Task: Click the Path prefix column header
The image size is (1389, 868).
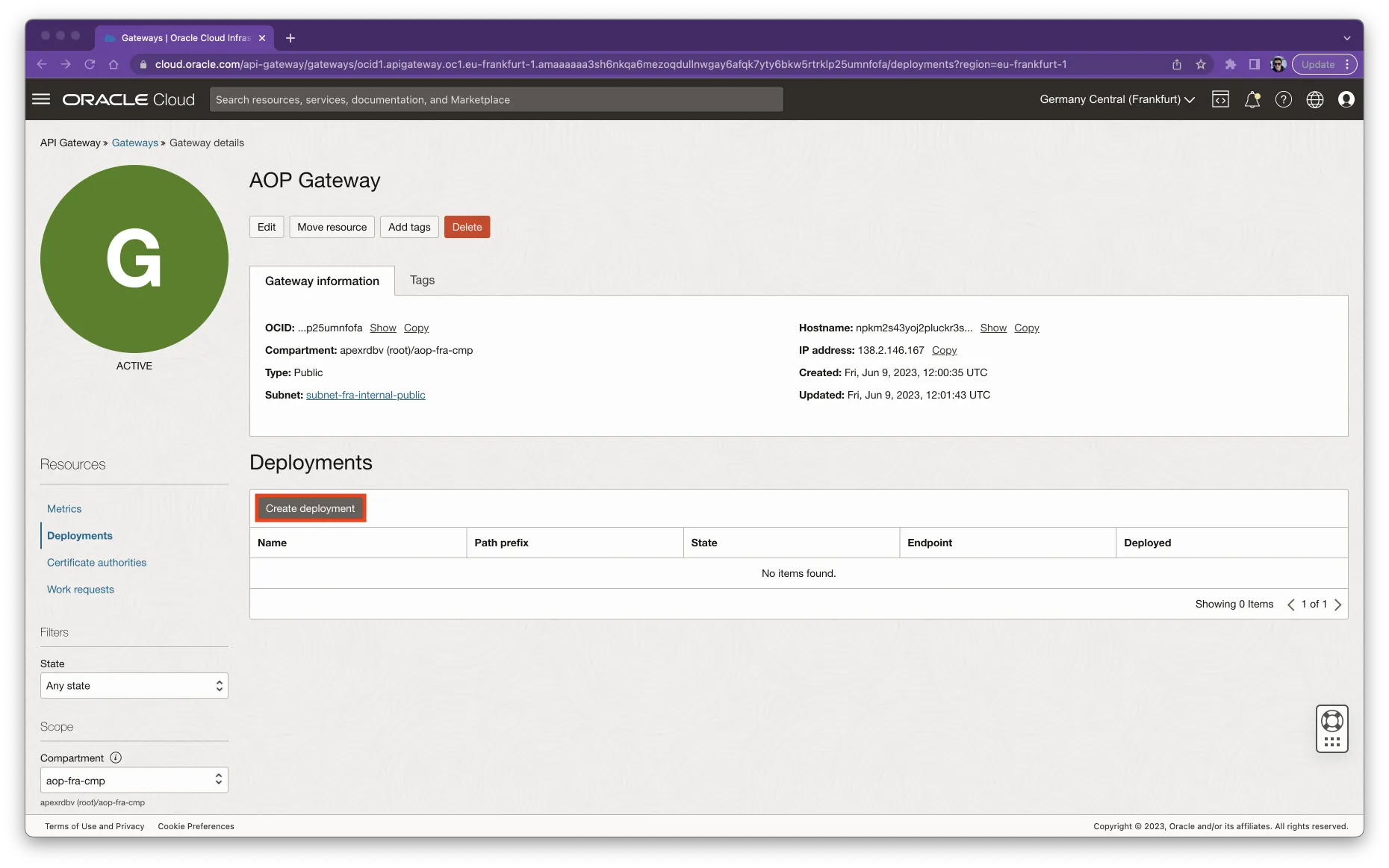Action: tap(502, 543)
